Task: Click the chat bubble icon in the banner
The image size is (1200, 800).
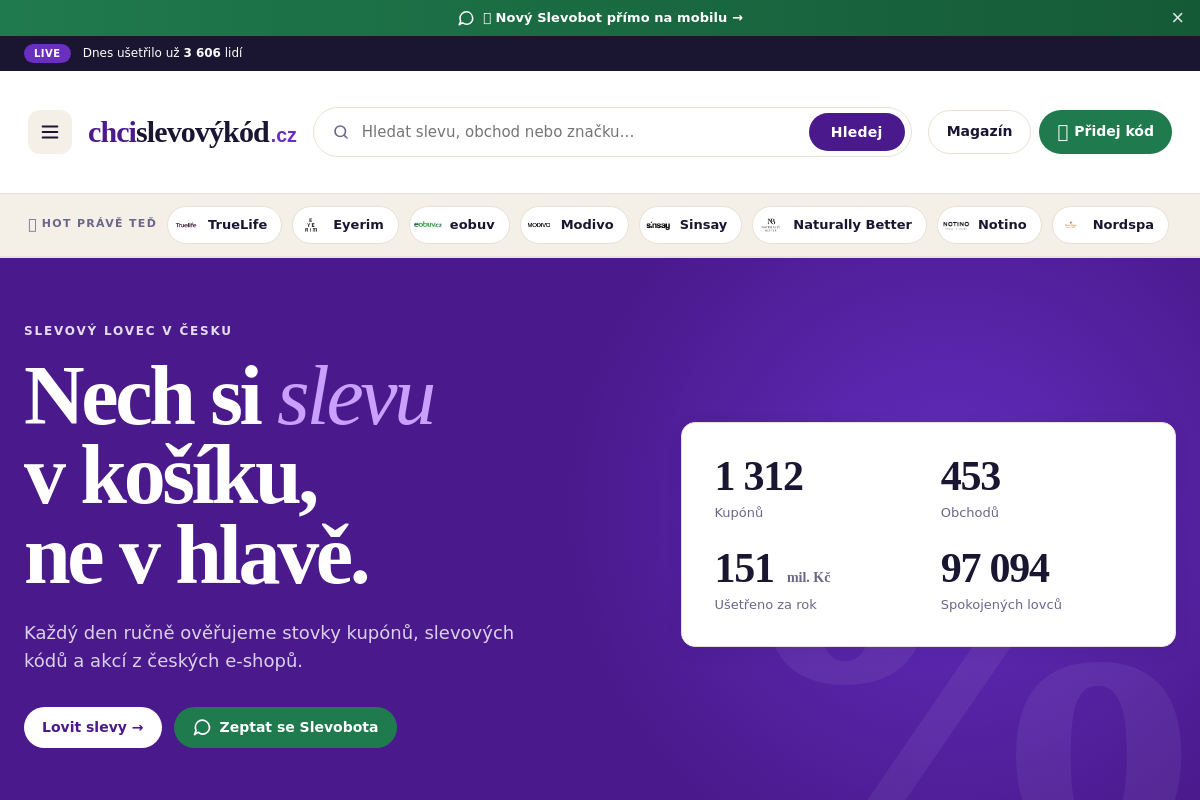Action: click(466, 18)
